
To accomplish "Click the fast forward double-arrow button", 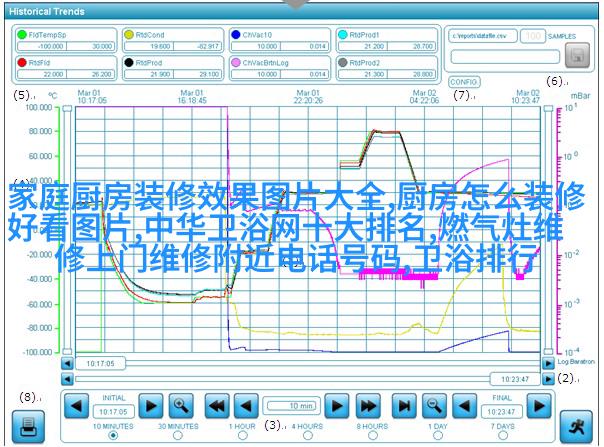I will click(x=368, y=405).
